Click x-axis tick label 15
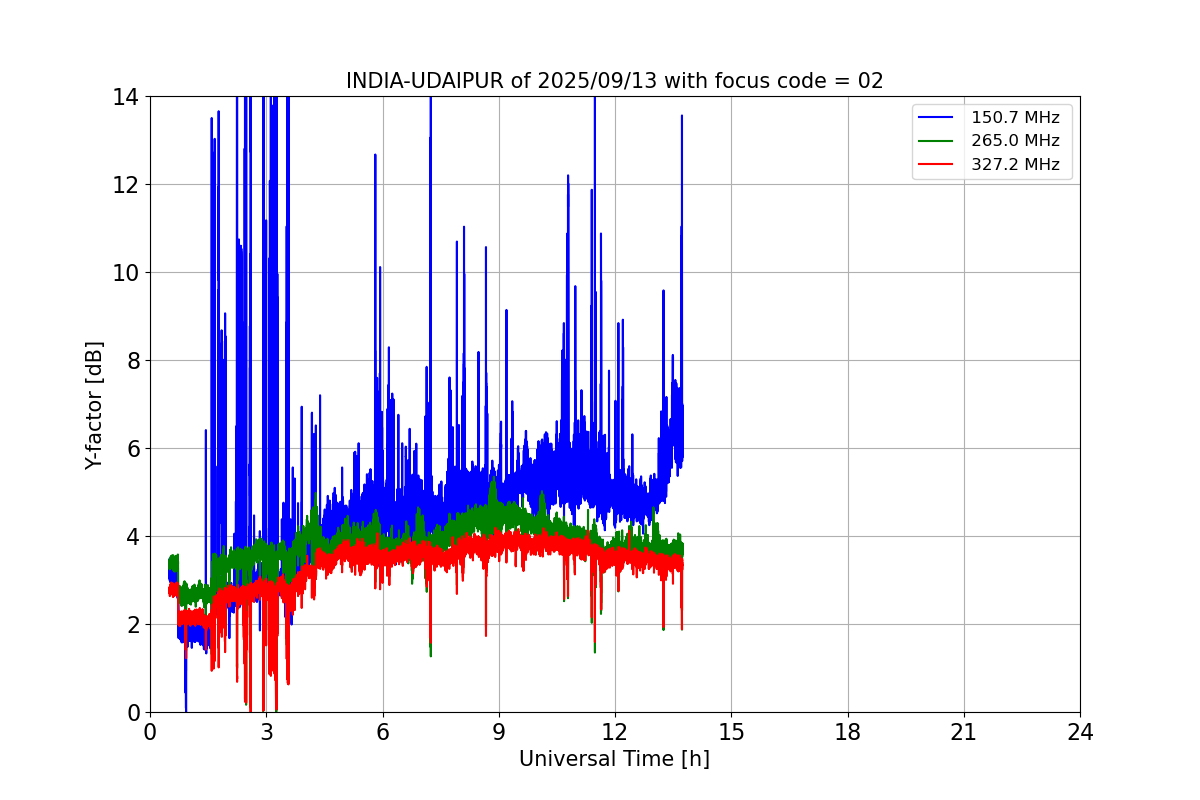This screenshot has height=800, width=1200. (x=731, y=732)
